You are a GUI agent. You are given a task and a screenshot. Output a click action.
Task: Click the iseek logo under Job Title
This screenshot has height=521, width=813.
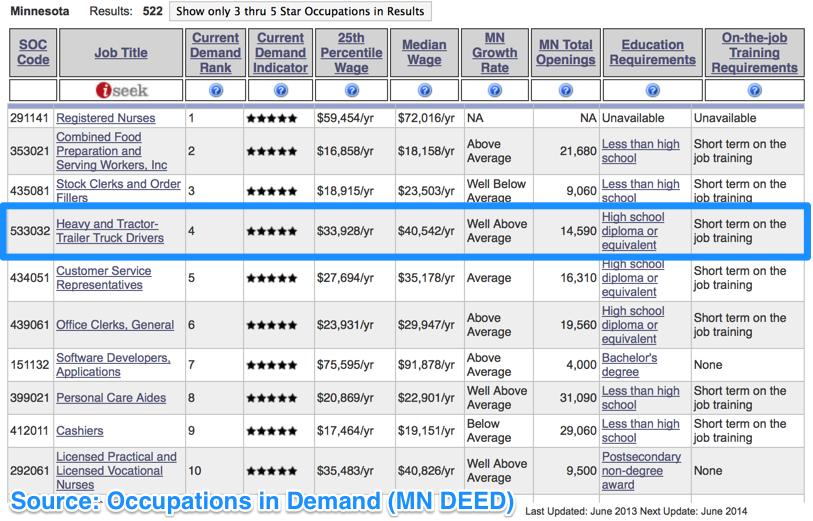pos(121,90)
